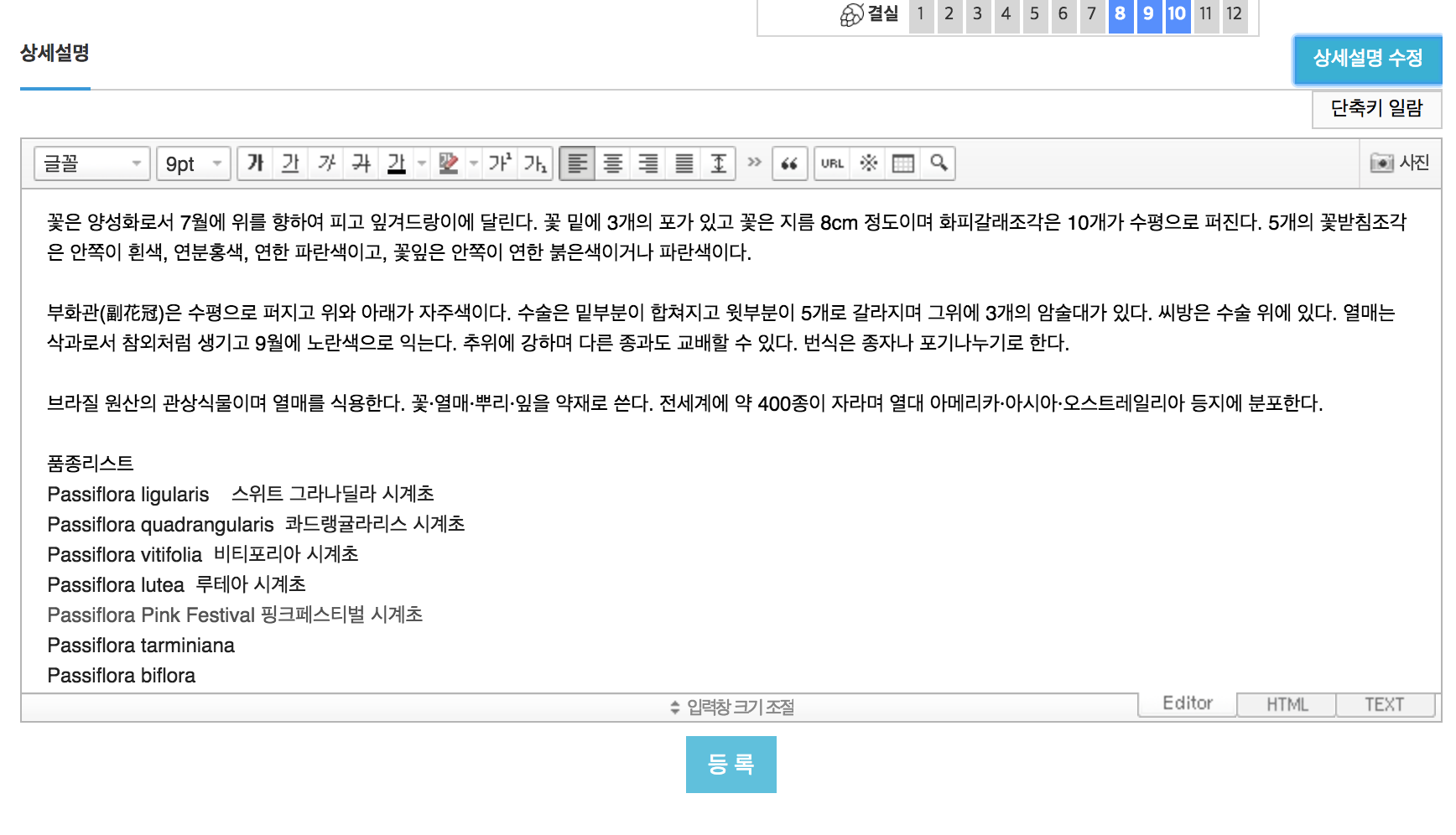Open find and replace magnifier

click(939, 163)
